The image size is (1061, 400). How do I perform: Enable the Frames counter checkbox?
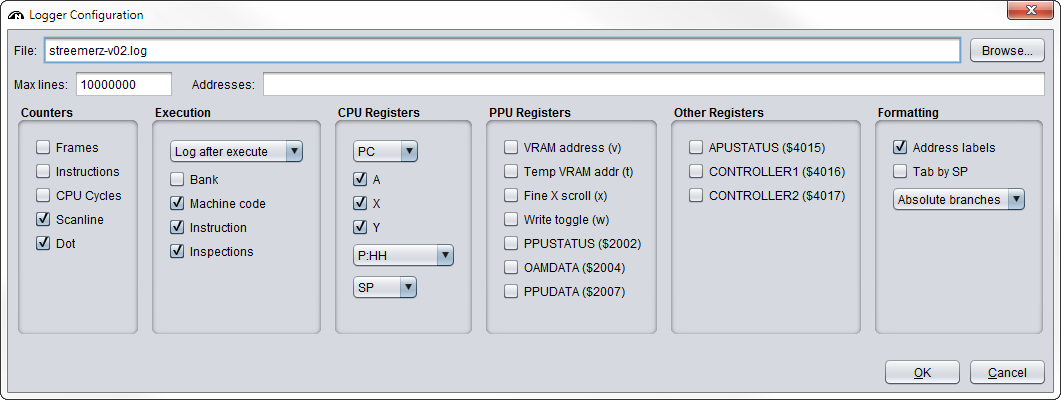coord(43,147)
